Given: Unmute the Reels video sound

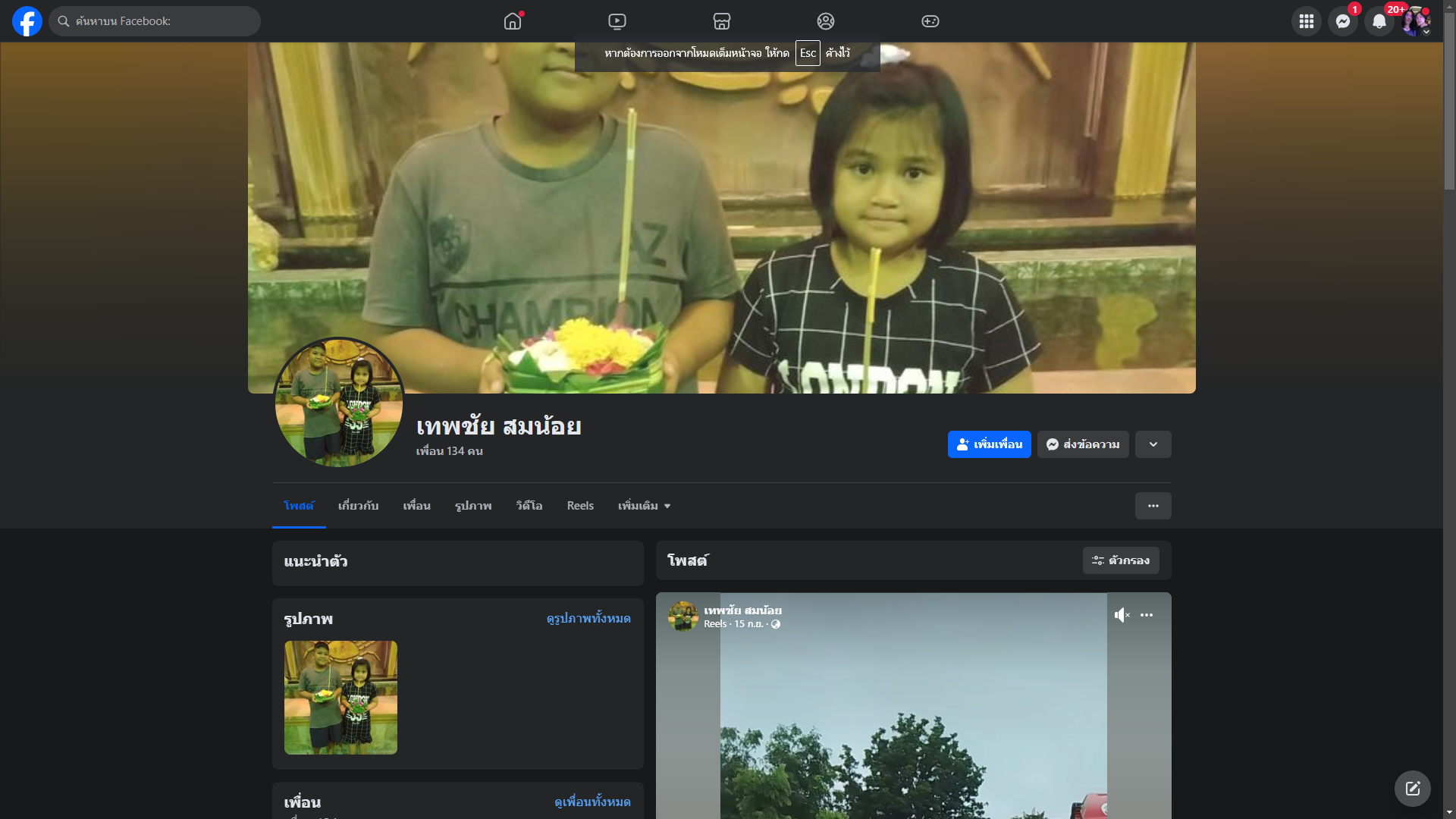Looking at the screenshot, I should pos(1122,615).
